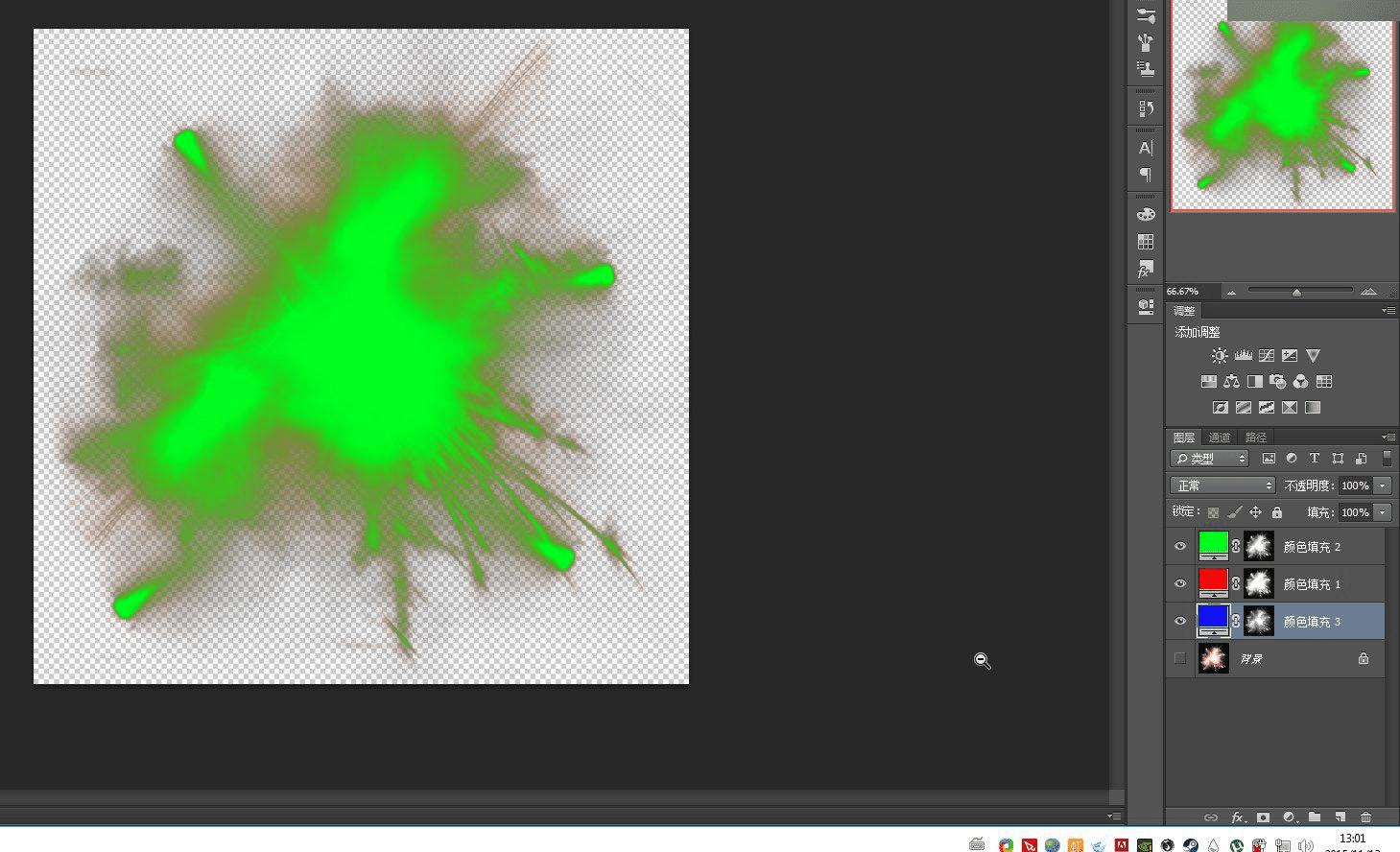Open the 调整 panel flyout menu
The height and width of the screenshot is (852, 1400).
(x=1388, y=311)
